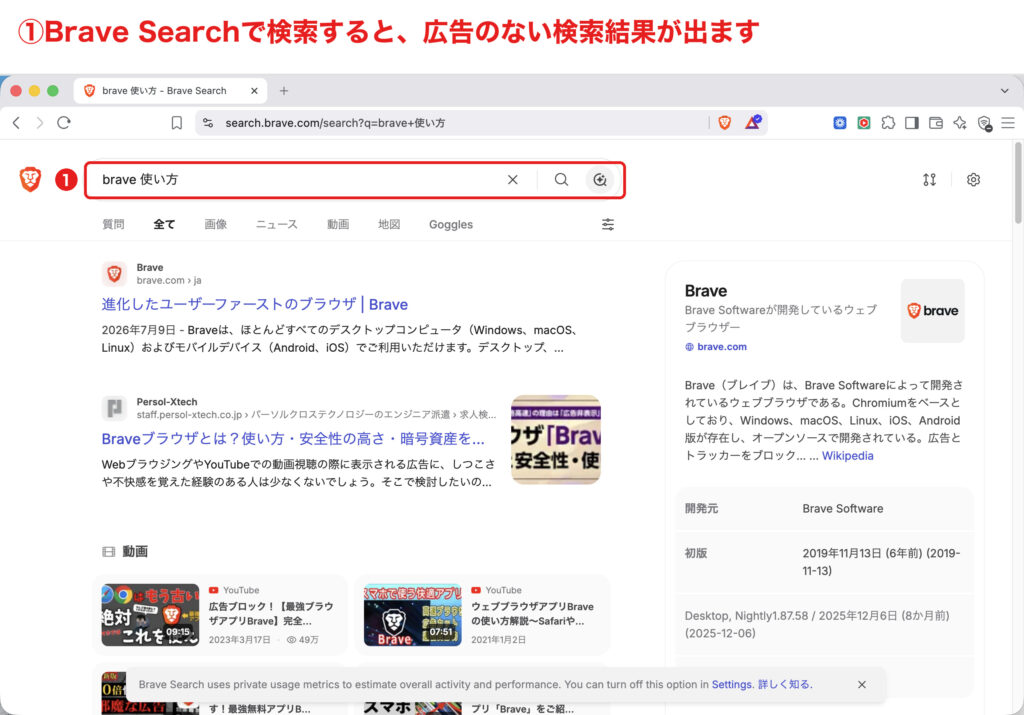Click the 'brave.com › ja' result breadcrumb

coord(168,280)
